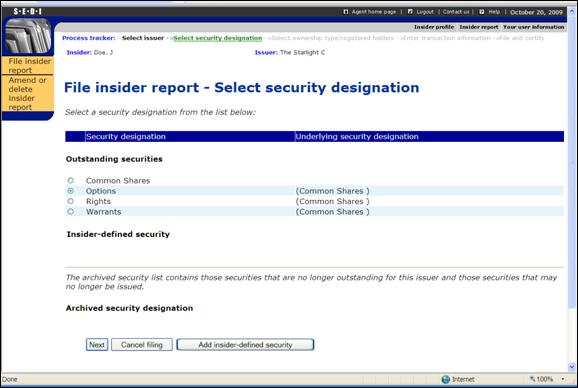The height and width of the screenshot is (388, 578).
Task: Open File insider report sidebar item
Action: coord(28,66)
